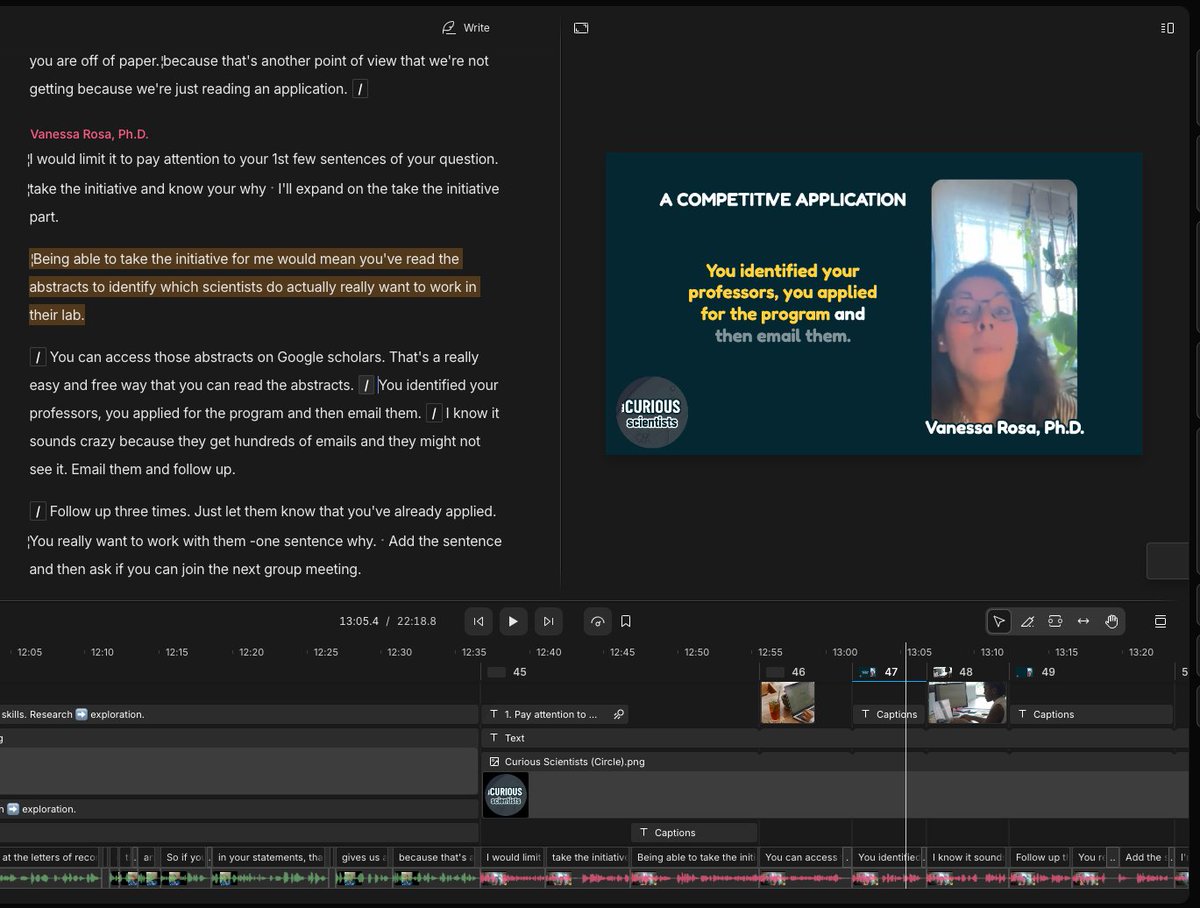Select 'because that's' word clip
The height and width of the screenshot is (908, 1200).
click(x=433, y=857)
